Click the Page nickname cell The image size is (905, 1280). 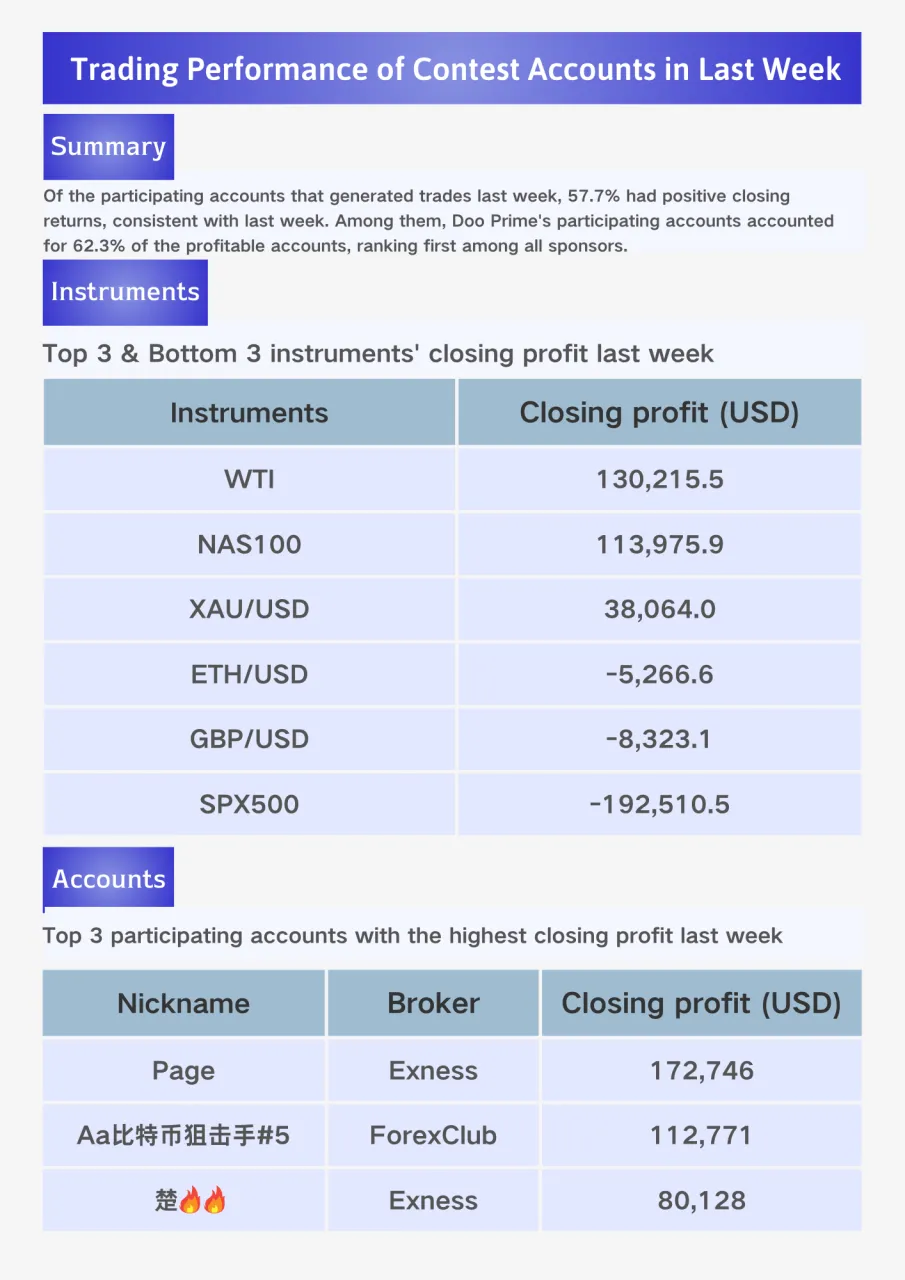(184, 1071)
